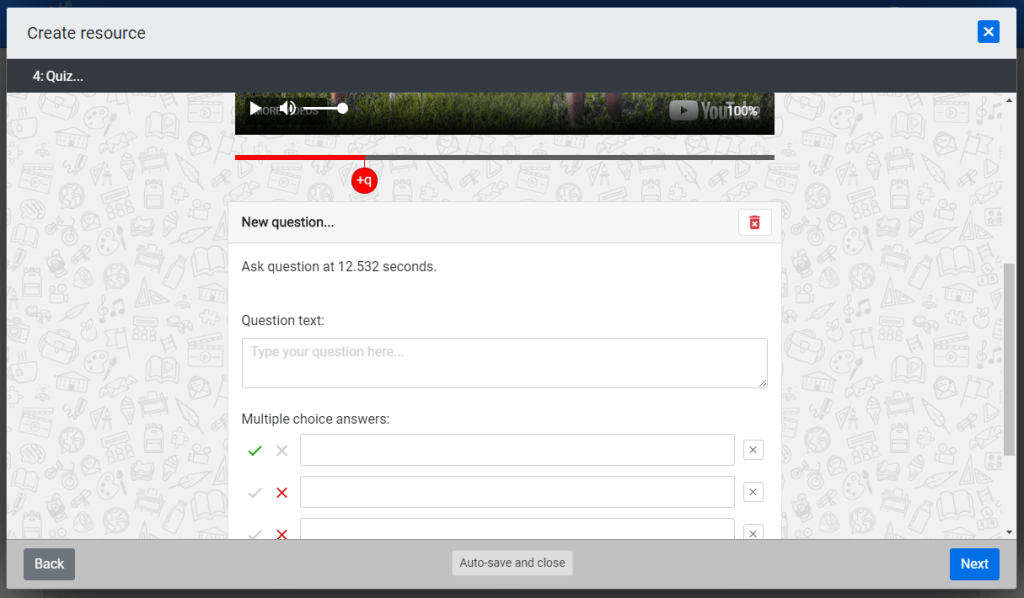Screen dimensions: 1024x598
Task: Focus the second answer text field
Action: (517, 492)
